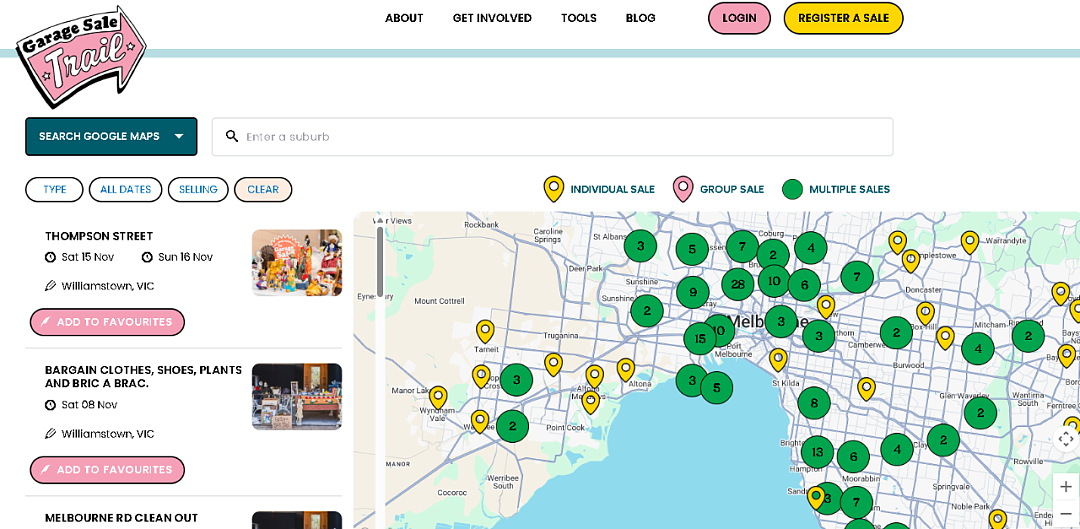Click the yellow pin near St Kilda
The image size is (1080, 529).
coord(778,360)
